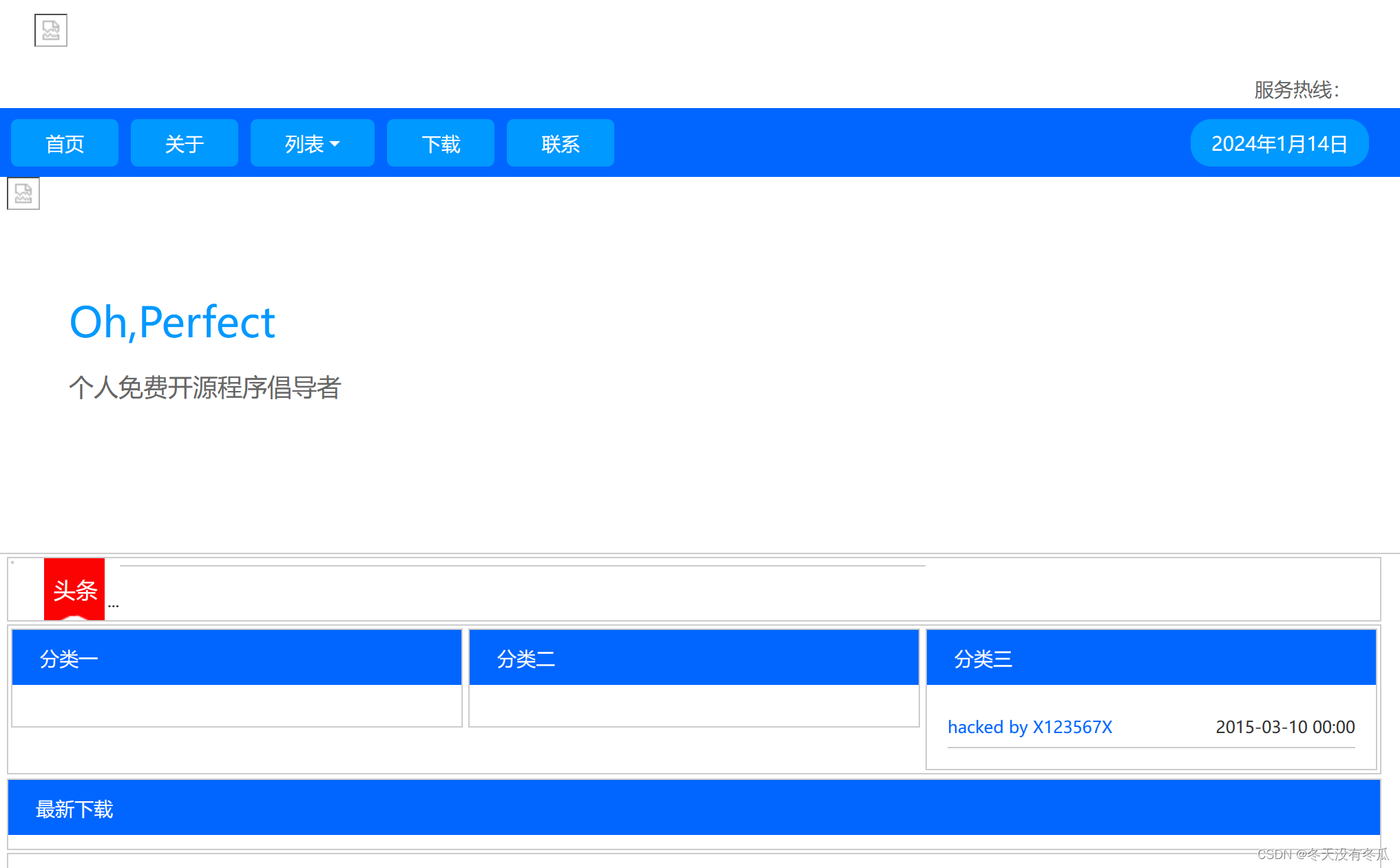Select the 联系 contact nav button

click(561, 143)
